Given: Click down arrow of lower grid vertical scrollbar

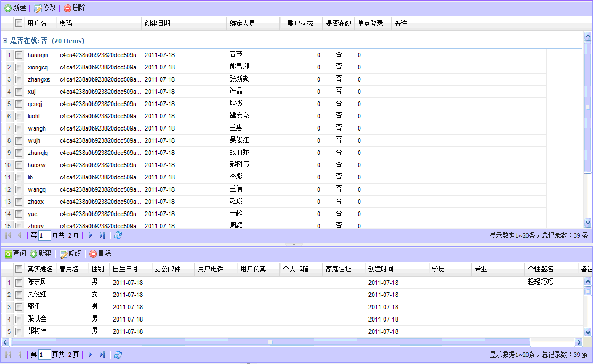Looking at the screenshot, I should [587, 332].
